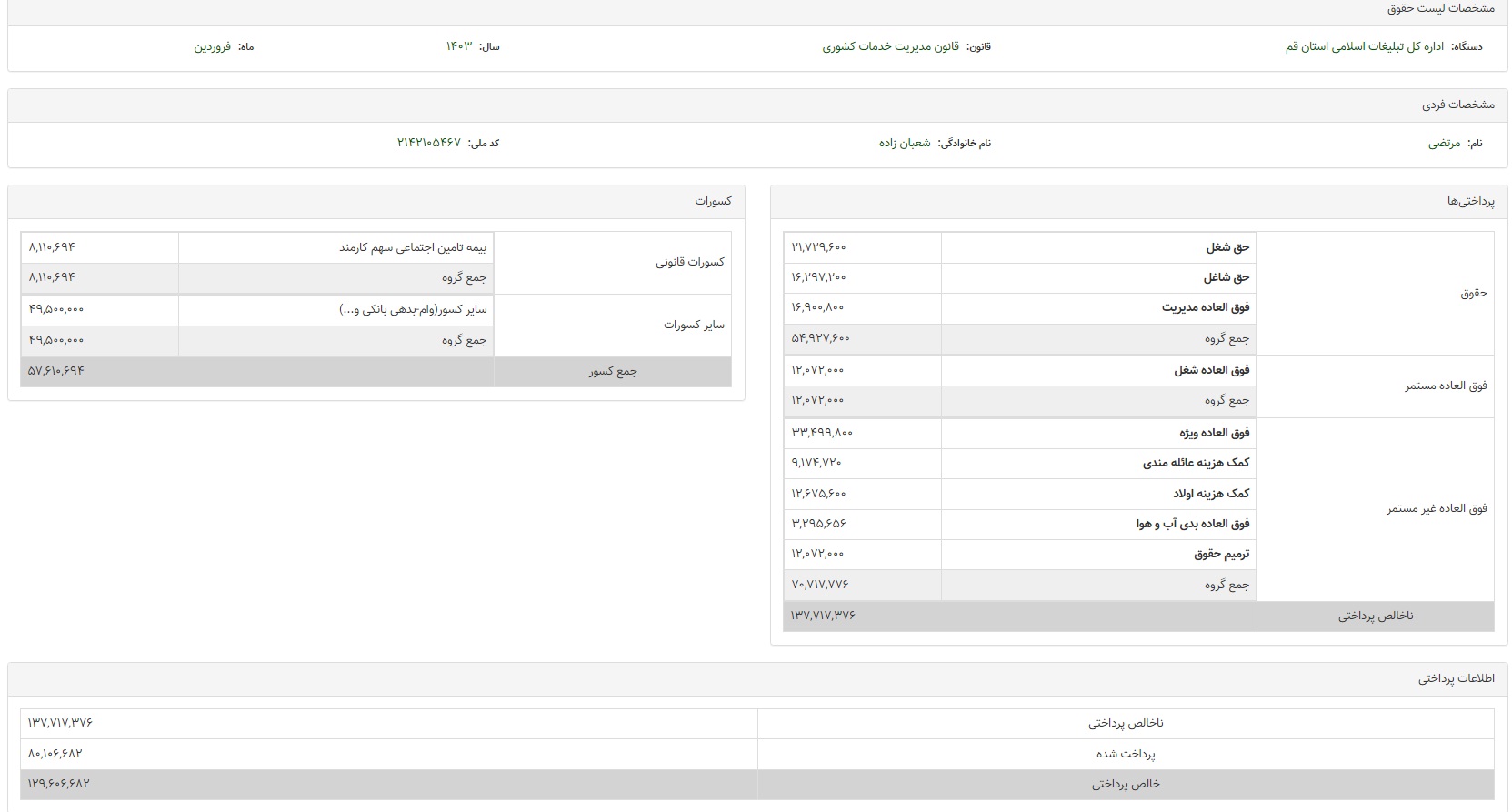1512x812 pixels.
Task: Click the 'سایر کسور(وام-بدهی بانکی و...)' label
Action: pos(413,310)
